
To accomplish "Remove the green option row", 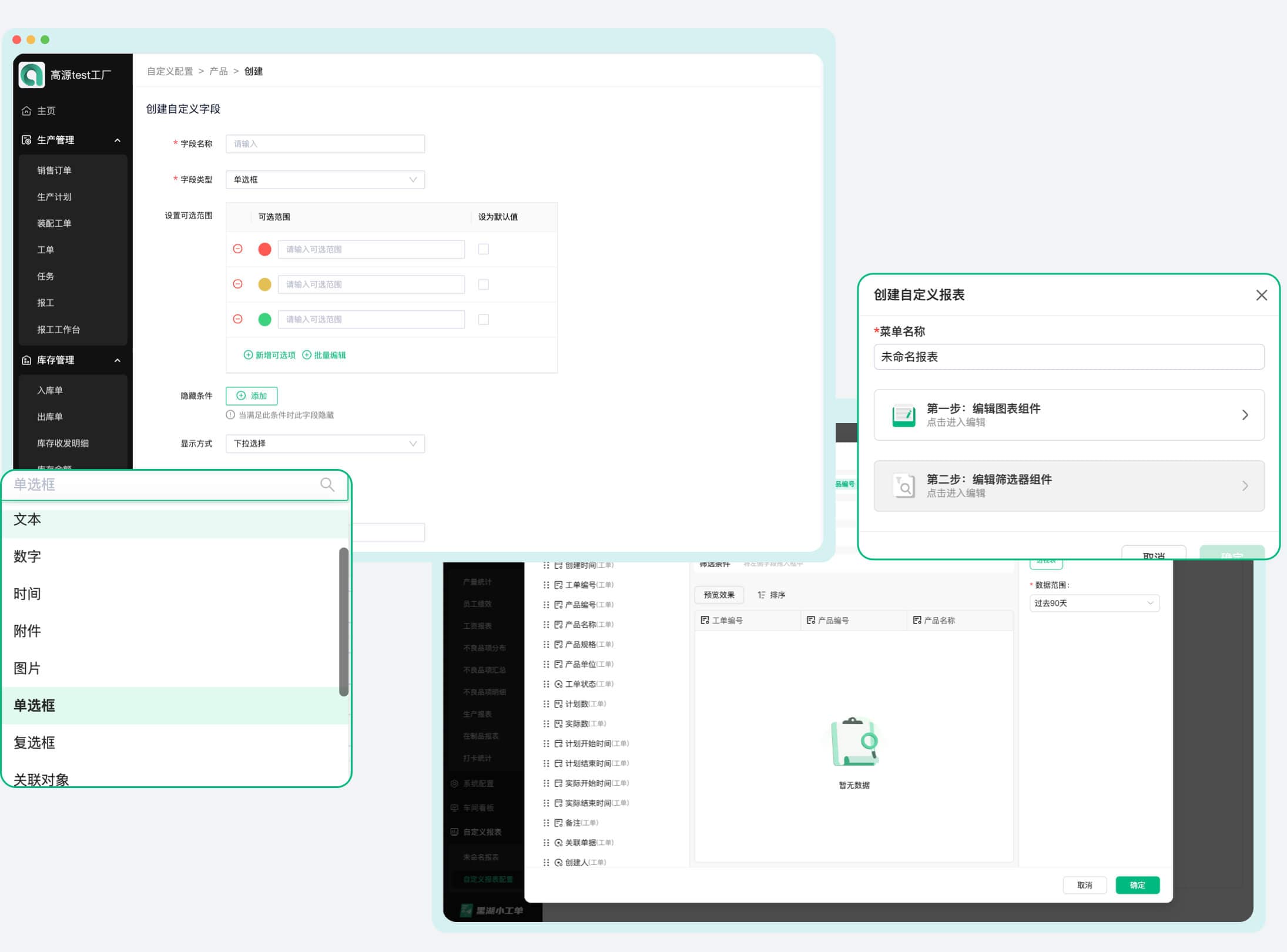I will (238, 319).
